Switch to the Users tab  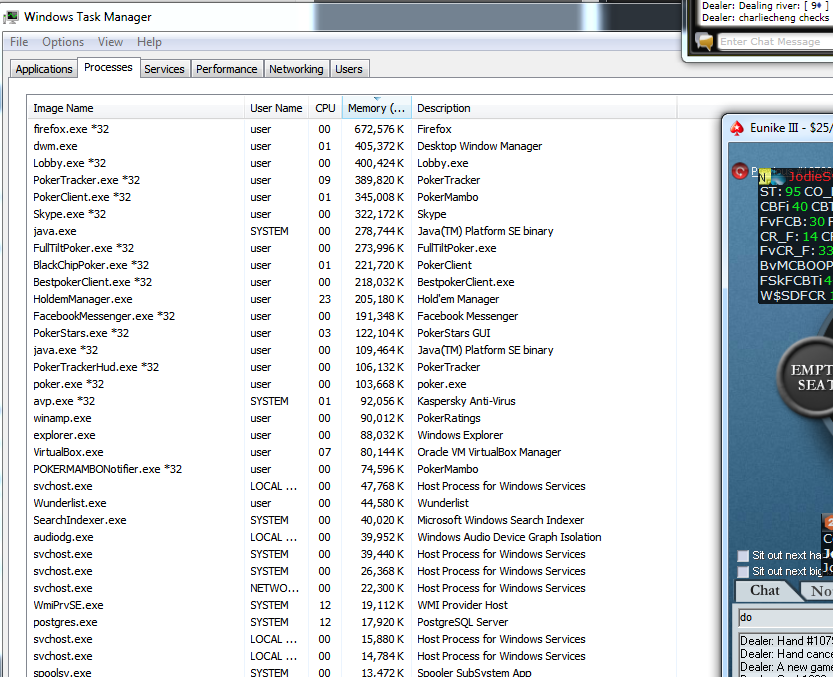349,69
